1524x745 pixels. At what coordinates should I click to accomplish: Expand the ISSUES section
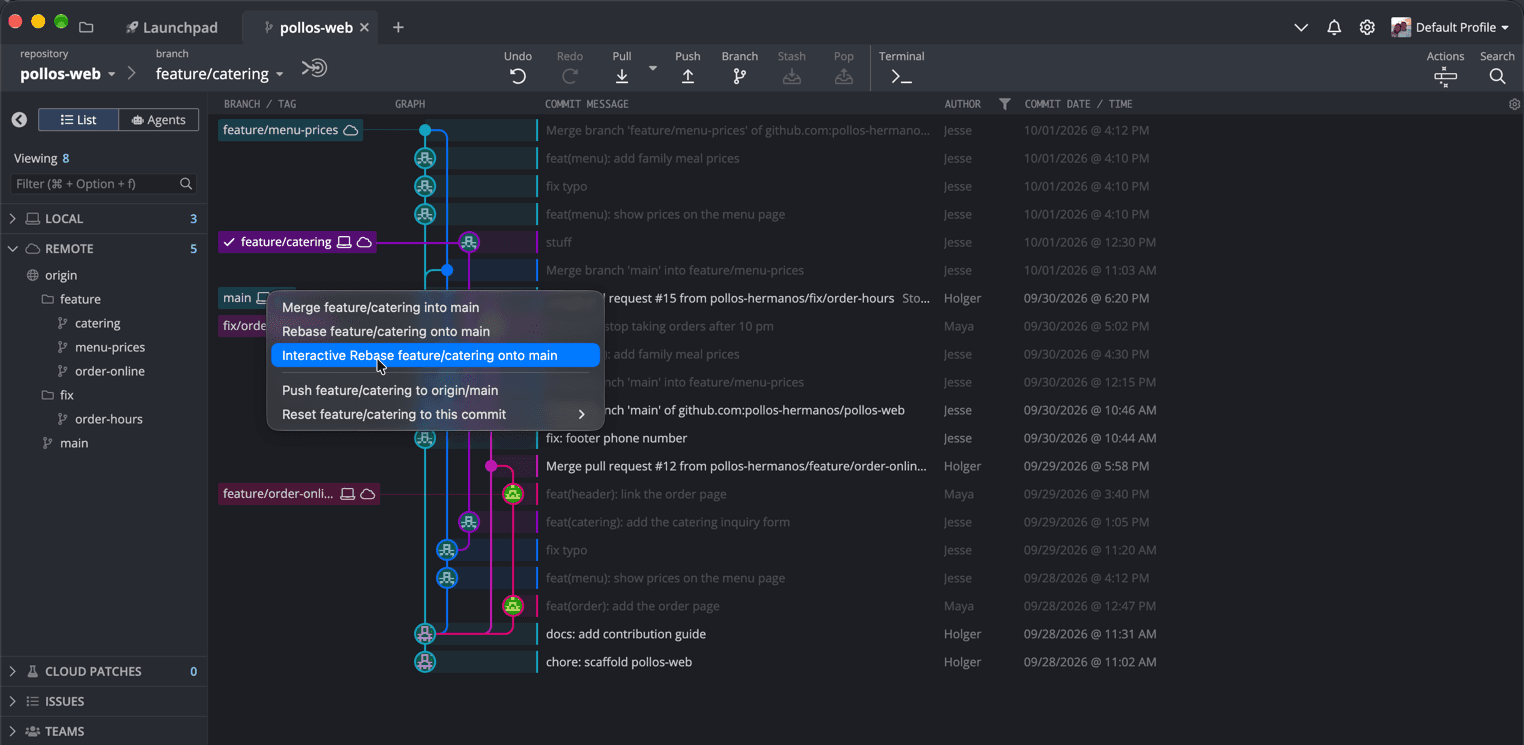pos(13,701)
